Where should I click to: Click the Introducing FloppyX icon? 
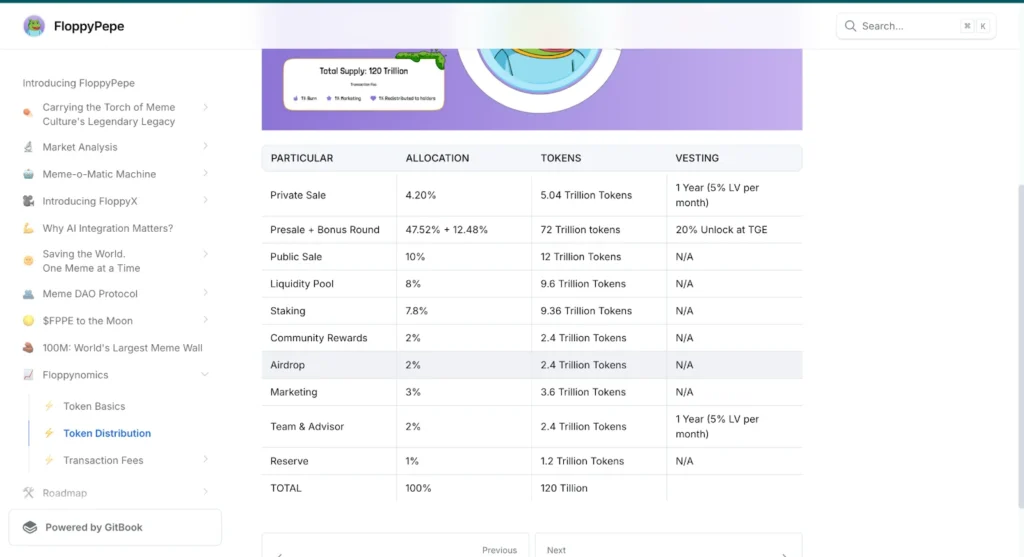click(x=28, y=201)
